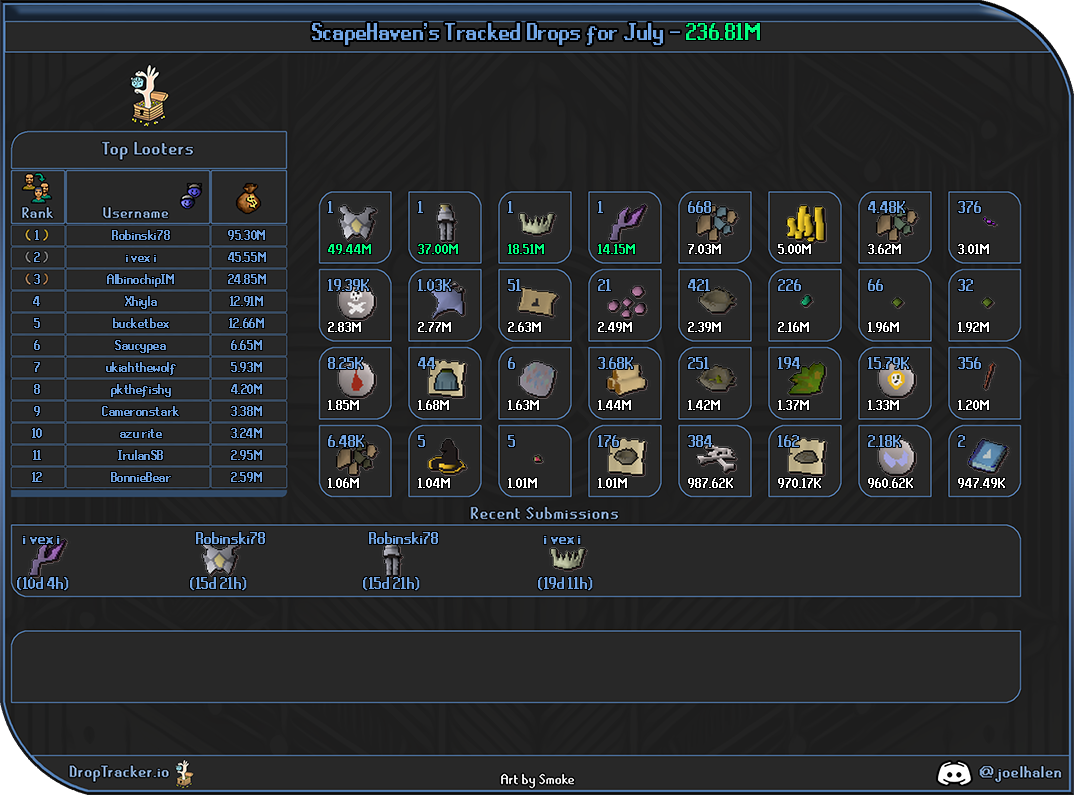Screen dimensions: 1074x795
Task: Click the money bag column header icon
Action: coord(249,198)
